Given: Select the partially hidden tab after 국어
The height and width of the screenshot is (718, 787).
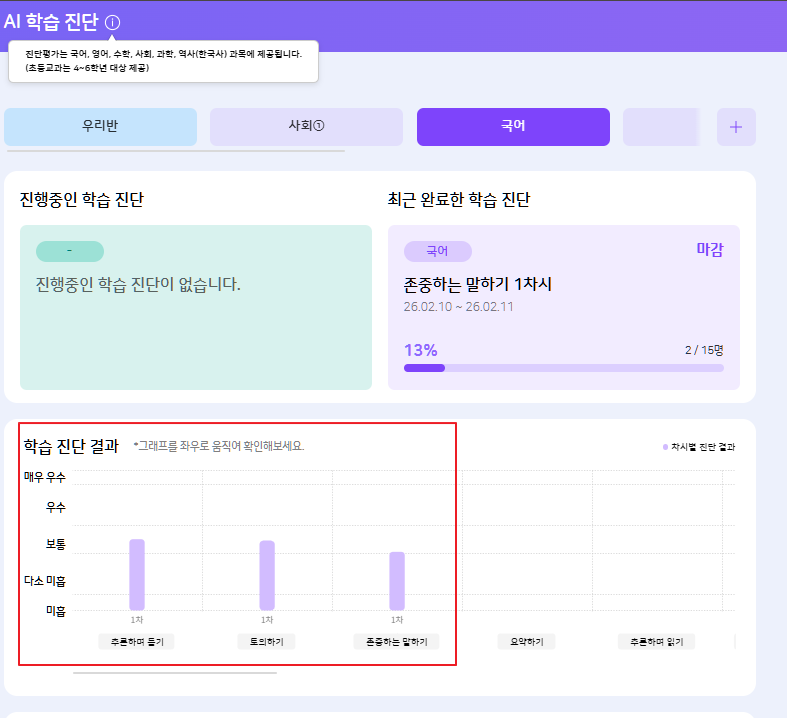Looking at the screenshot, I should tap(662, 127).
